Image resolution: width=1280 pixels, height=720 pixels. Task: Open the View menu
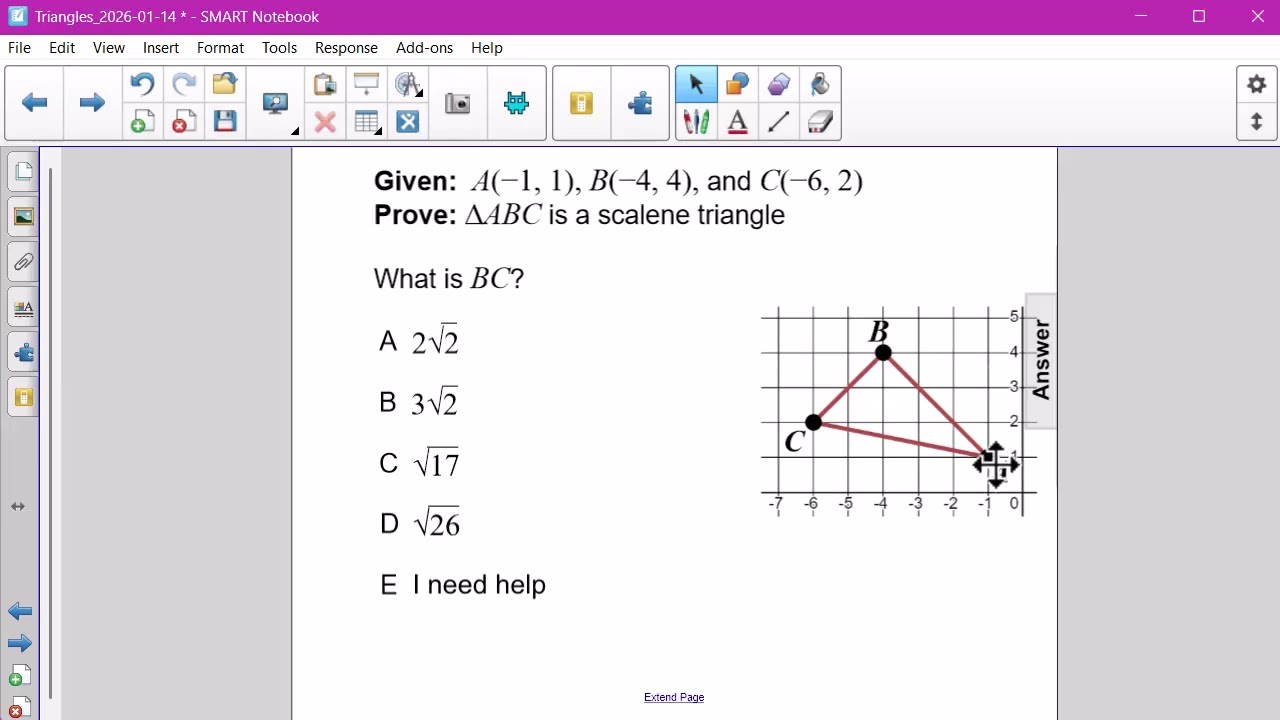point(109,48)
